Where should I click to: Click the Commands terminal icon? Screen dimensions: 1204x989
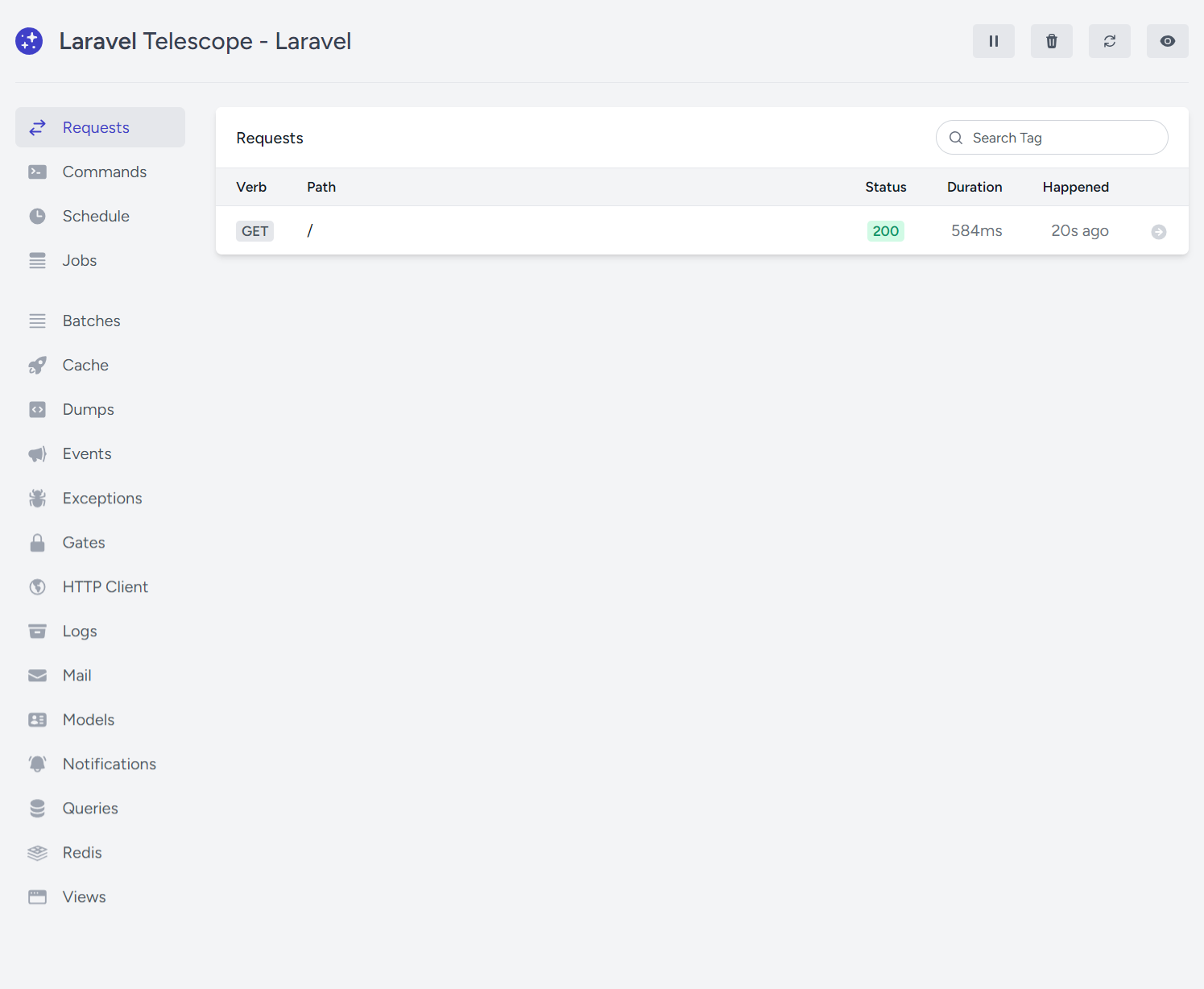pos(38,172)
